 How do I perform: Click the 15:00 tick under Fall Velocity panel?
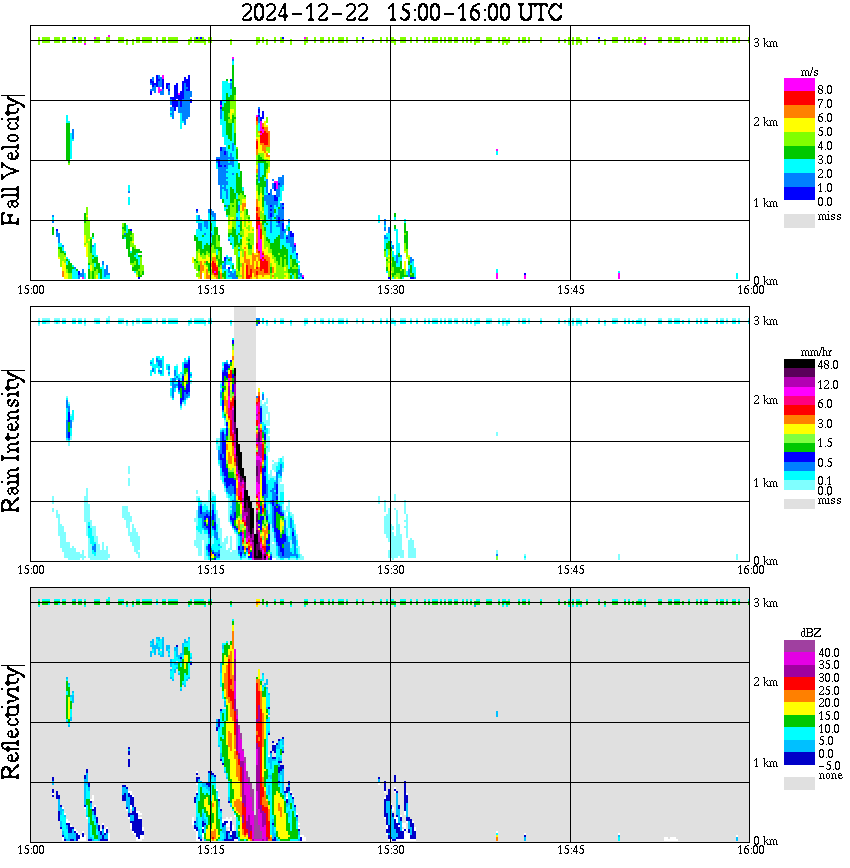pos(30,290)
